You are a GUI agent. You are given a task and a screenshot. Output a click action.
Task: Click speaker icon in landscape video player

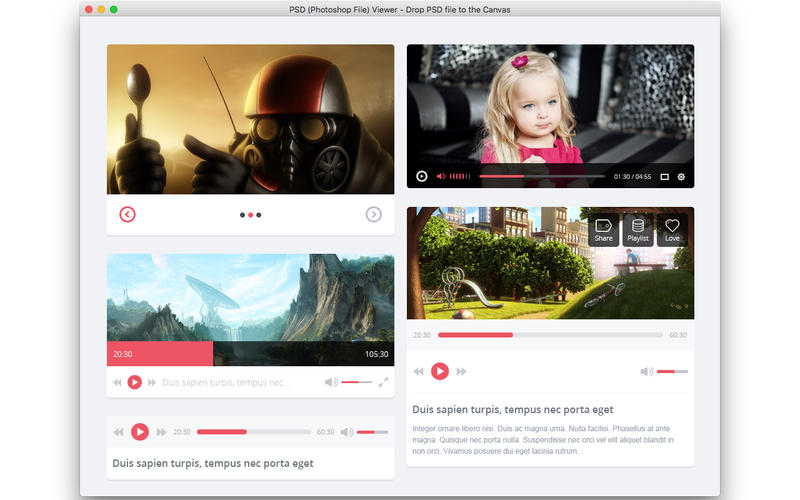(x=331, y=382)
